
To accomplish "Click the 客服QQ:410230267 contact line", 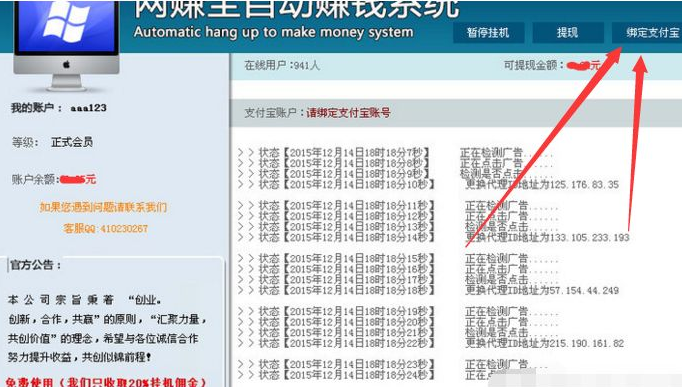I will pyautogui.click(x=106, y=228).
